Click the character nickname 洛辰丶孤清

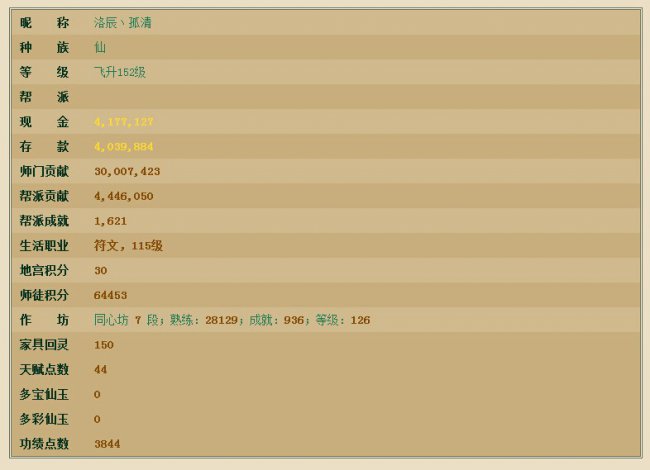coord(122,22)
